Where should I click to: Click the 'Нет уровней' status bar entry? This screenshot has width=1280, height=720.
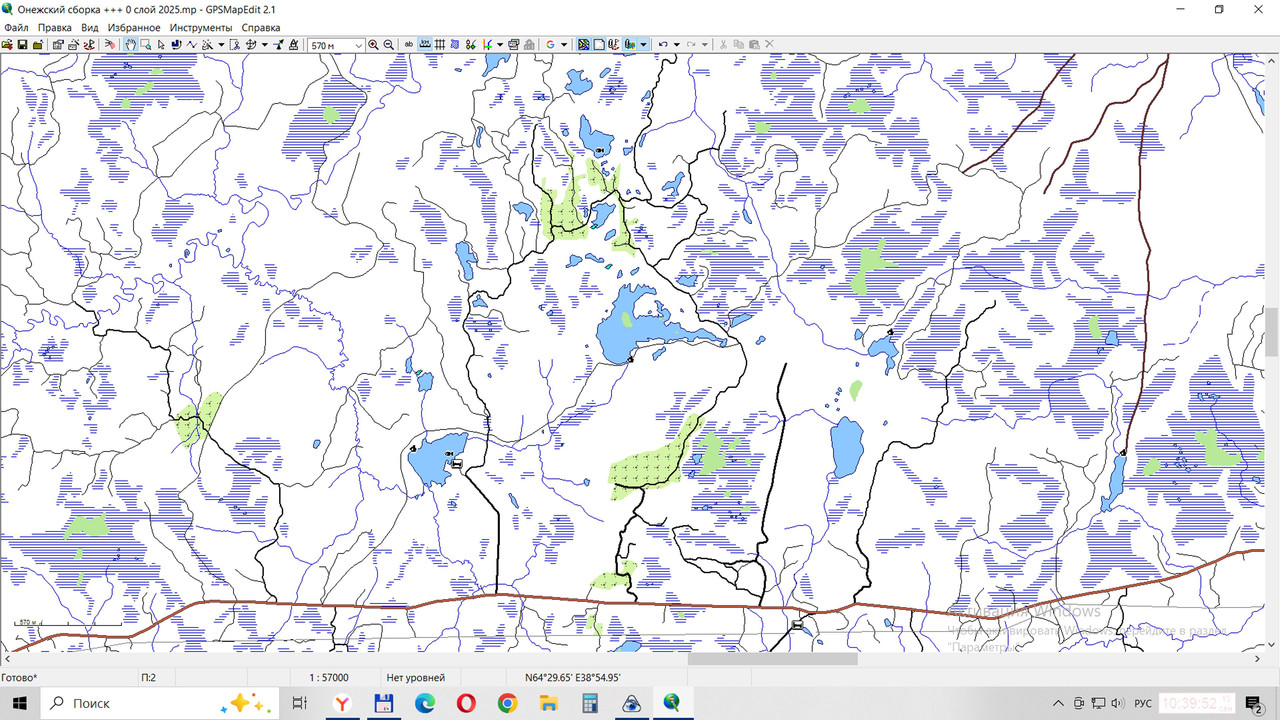[x=416, y=678]
